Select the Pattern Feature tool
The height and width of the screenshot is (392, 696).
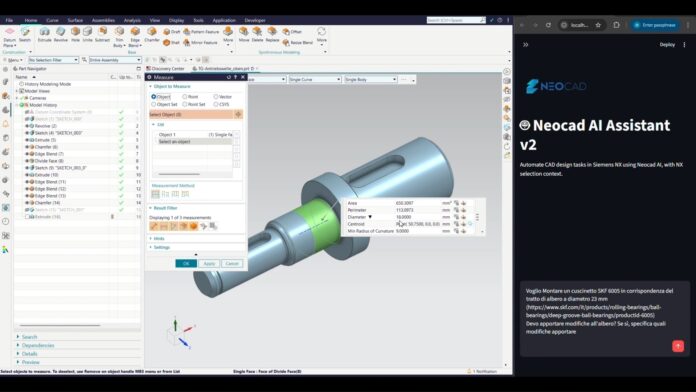201,32
